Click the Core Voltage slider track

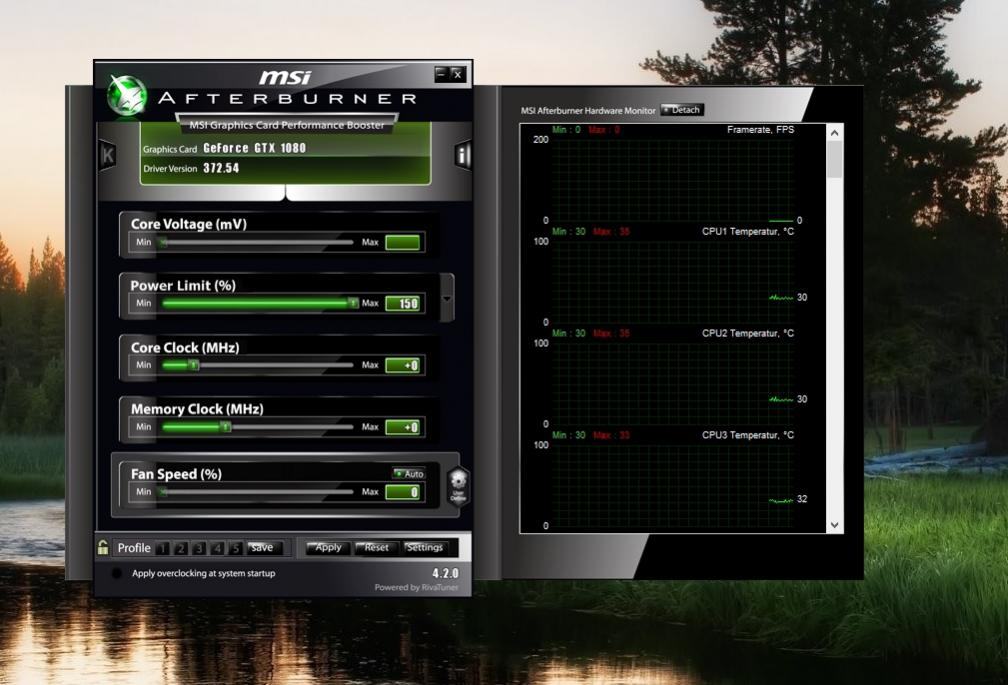click(257, 242)
